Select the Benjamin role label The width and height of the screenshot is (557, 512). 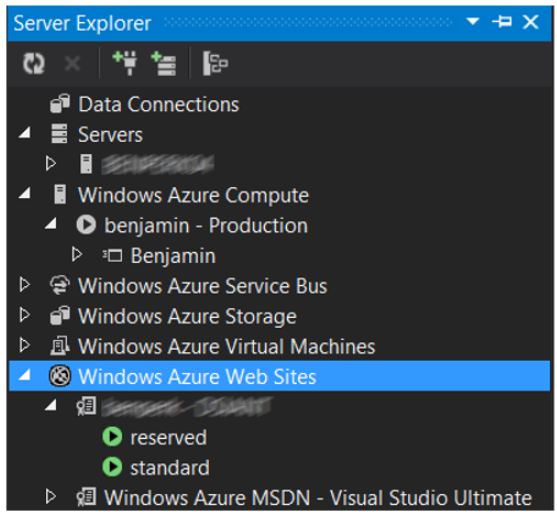173,256
